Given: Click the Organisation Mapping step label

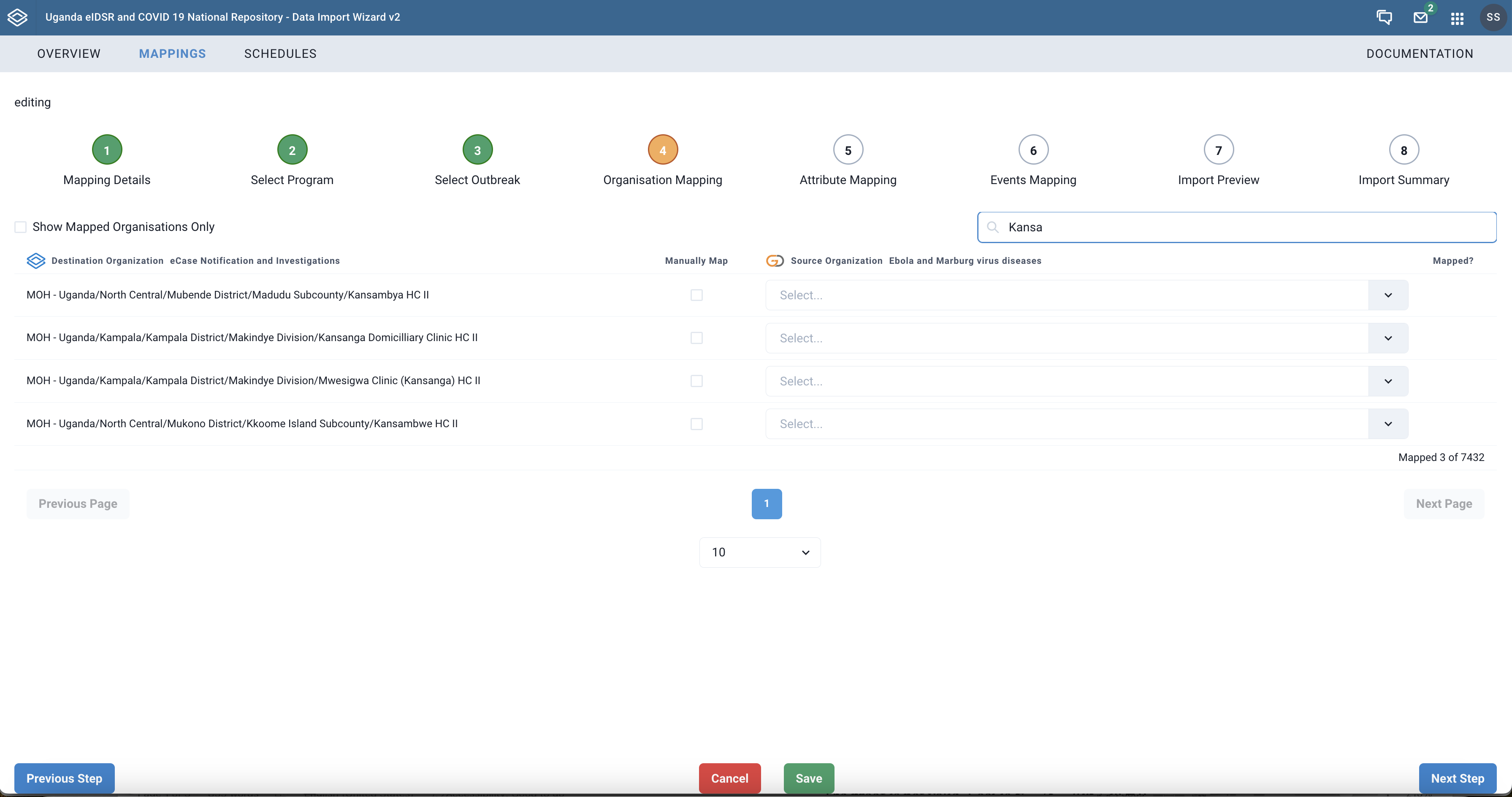Looking at the screenshot, I should point(663,179).
